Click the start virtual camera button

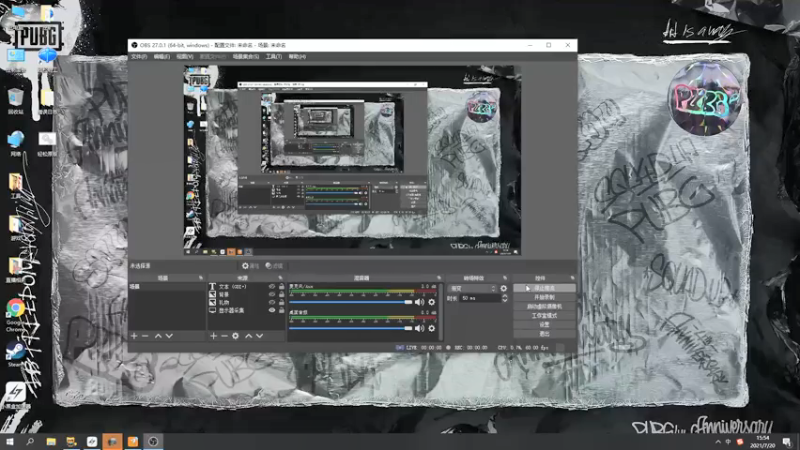[544, 307]
